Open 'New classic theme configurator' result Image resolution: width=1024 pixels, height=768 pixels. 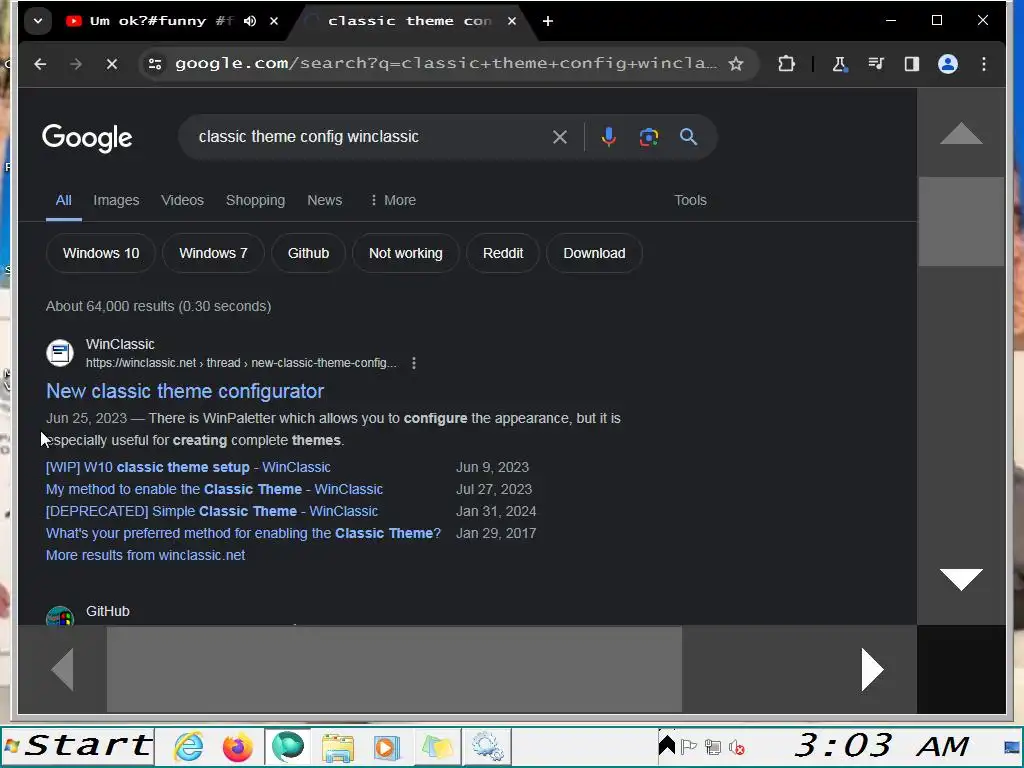[185, 391]
